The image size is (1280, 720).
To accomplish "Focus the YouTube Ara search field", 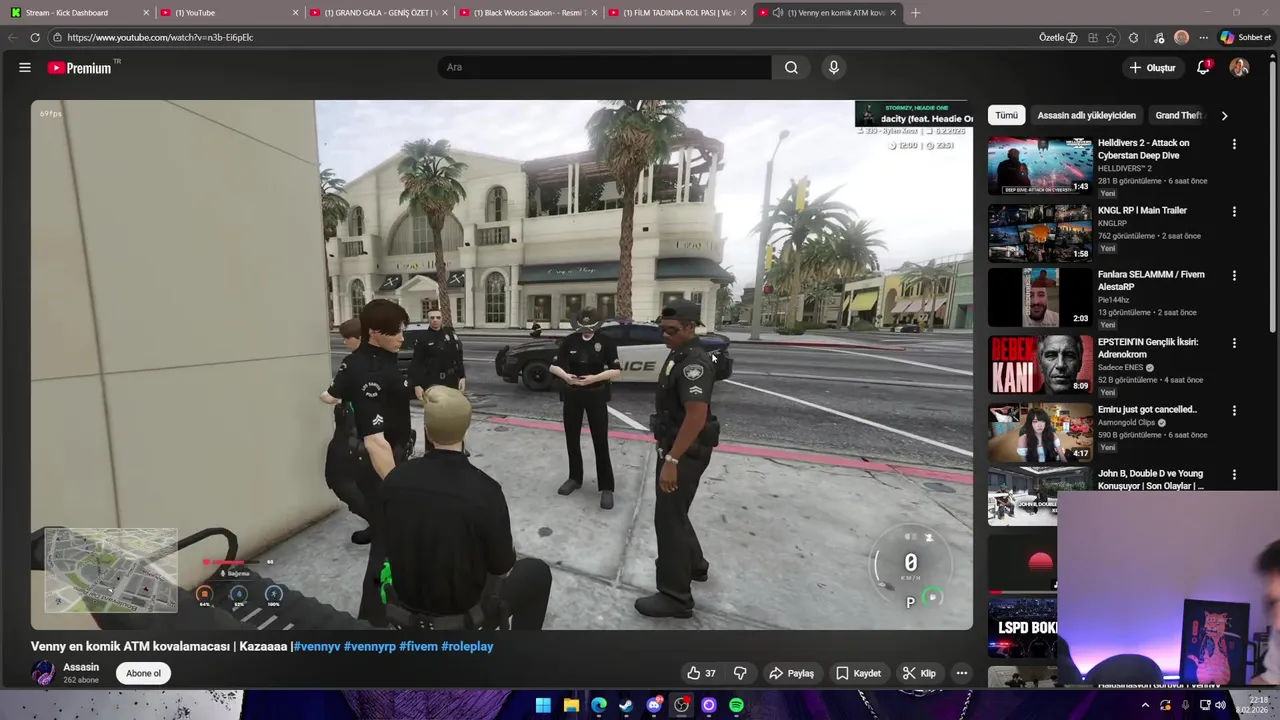I will point(604,67).
